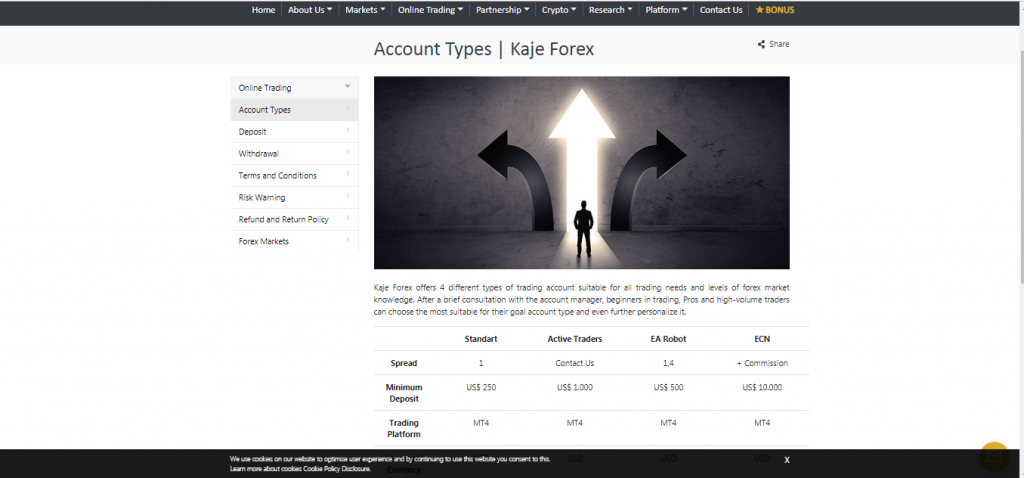
Task: Open Refund and Return Policy link
Action: pyautogui.click(x=294, y=219)
